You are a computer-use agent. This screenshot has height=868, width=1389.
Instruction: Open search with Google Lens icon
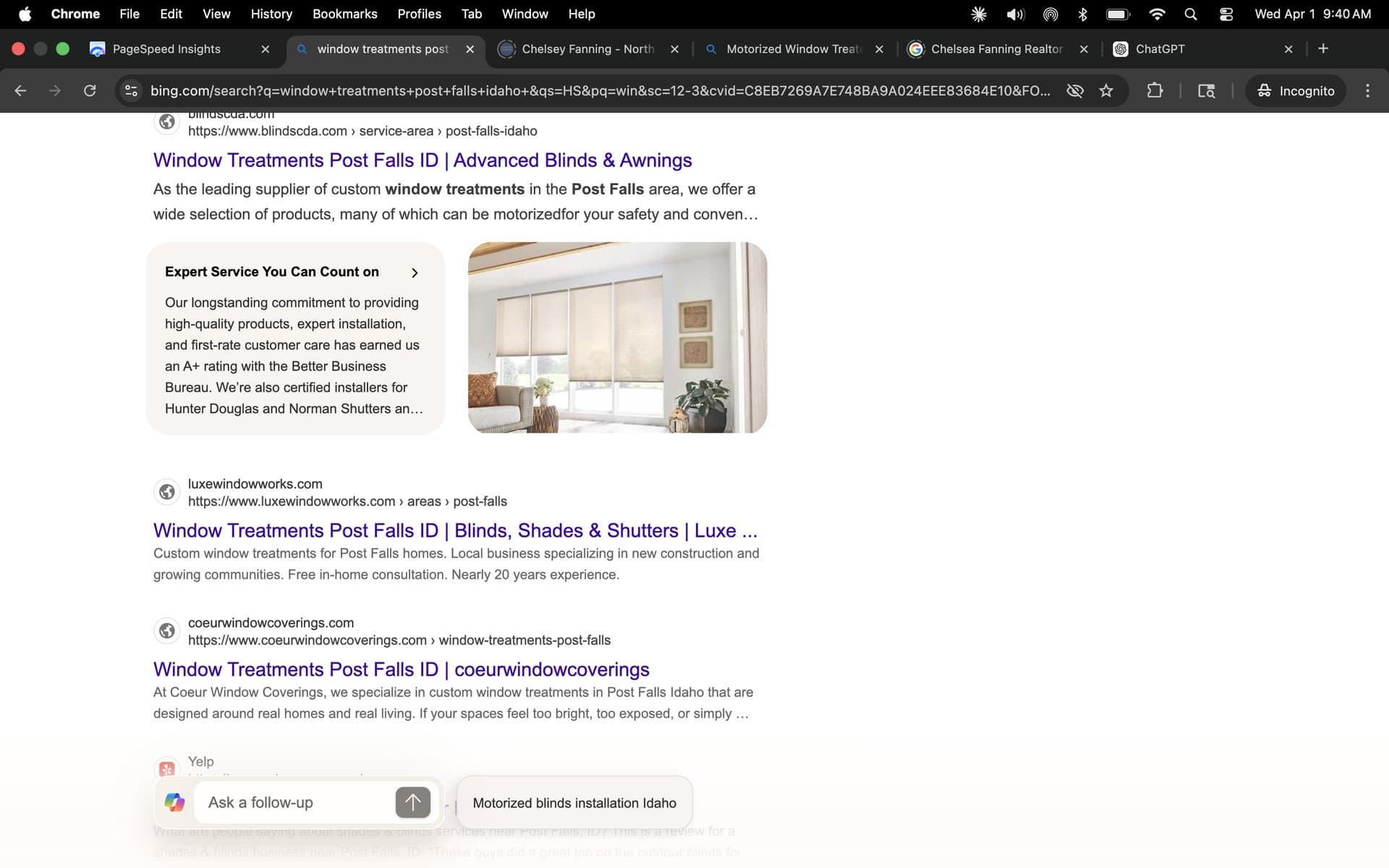click(x=1206, y=90)
